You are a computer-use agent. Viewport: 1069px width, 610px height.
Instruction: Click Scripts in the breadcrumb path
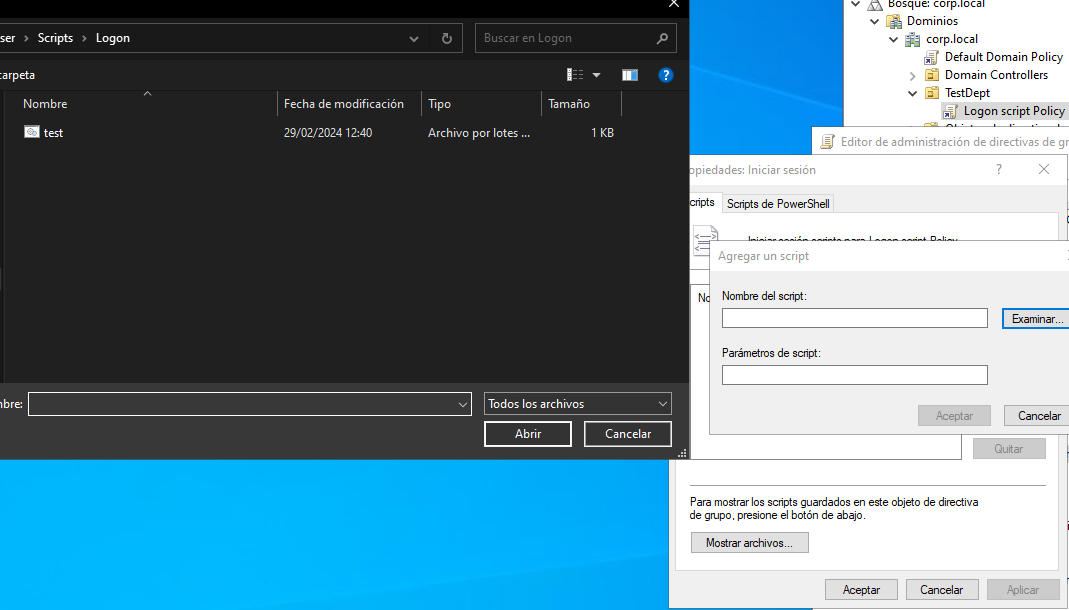[x=55, y=38]
